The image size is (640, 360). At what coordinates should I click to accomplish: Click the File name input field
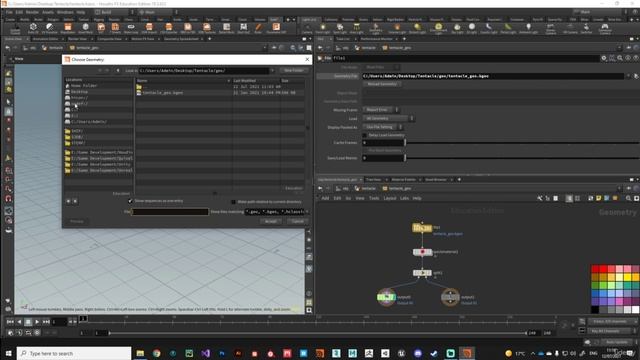click(x=170, y=212)
